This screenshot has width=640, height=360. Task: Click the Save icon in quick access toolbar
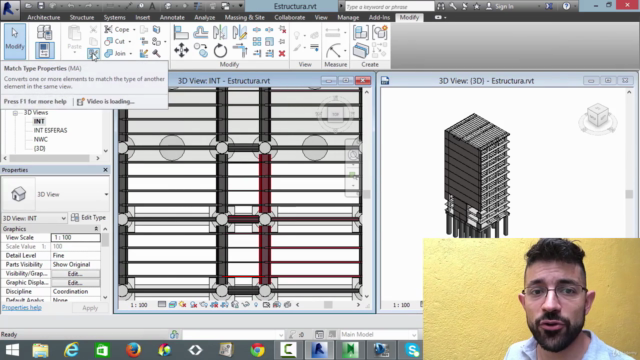coord(41,6)
